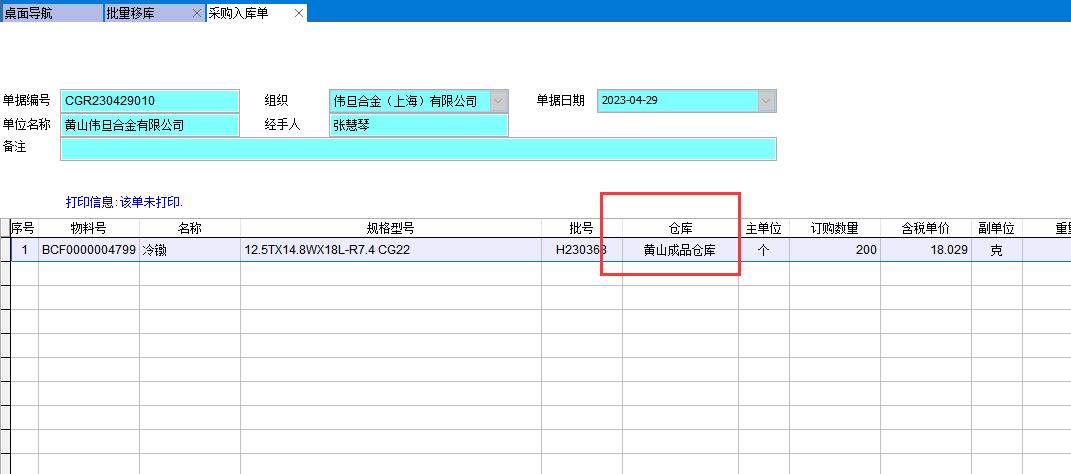Click the 订购数量 cell showing 200
Viewport: 1071px width, 474px height.
(x=834, y=250)
